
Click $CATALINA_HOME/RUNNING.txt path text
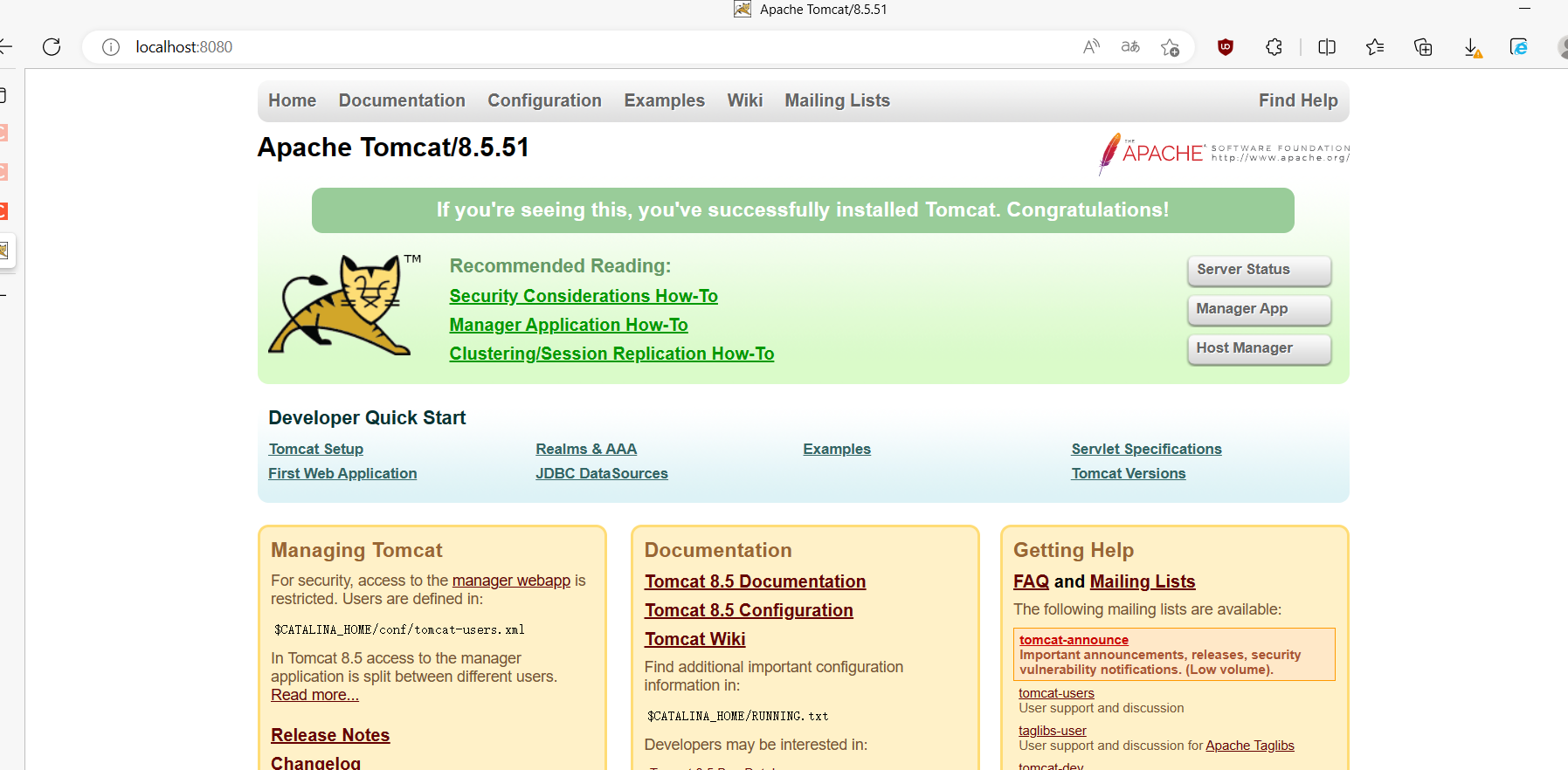tap(737, 716)
